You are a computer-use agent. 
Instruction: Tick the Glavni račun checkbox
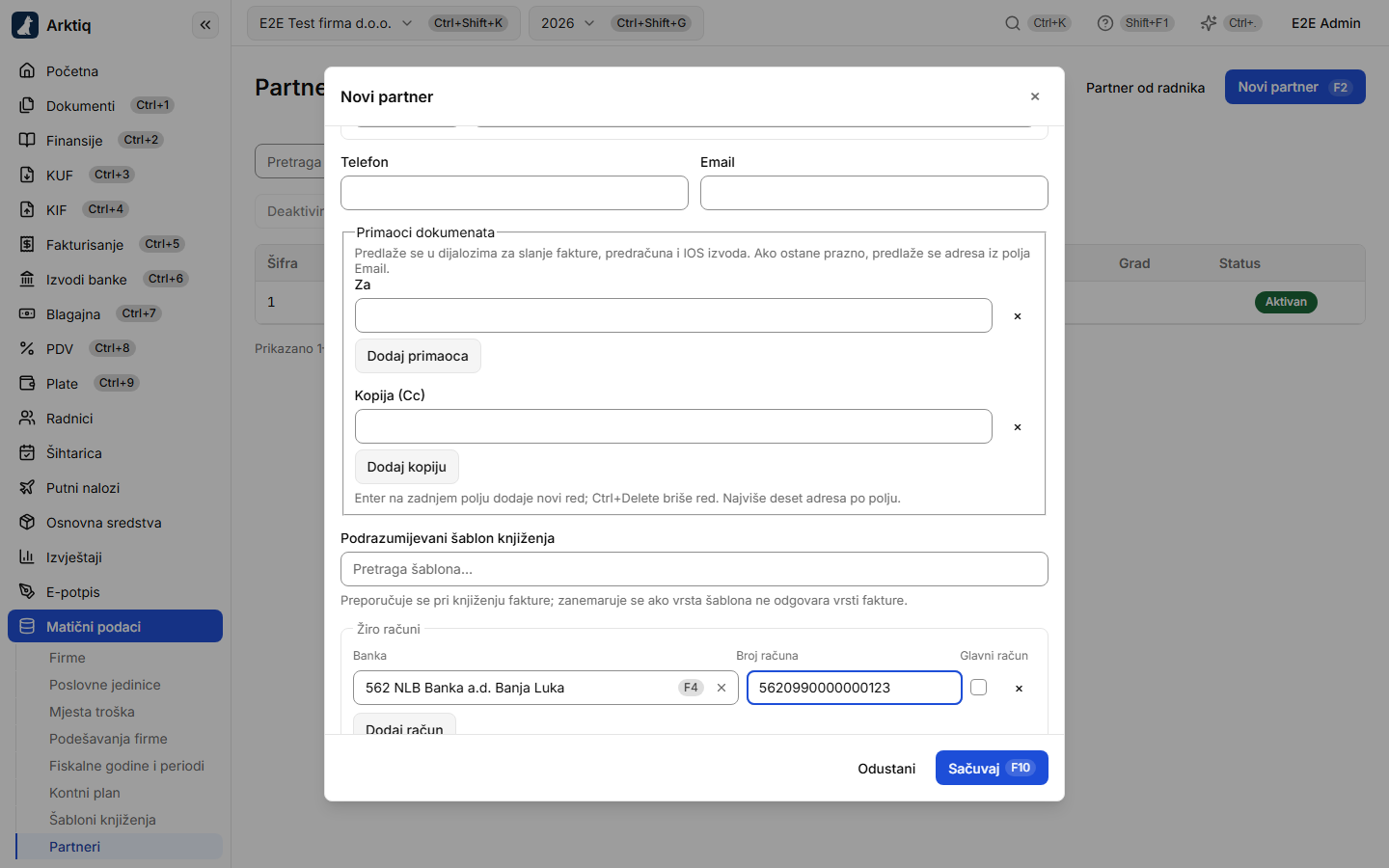pos(979,688)
